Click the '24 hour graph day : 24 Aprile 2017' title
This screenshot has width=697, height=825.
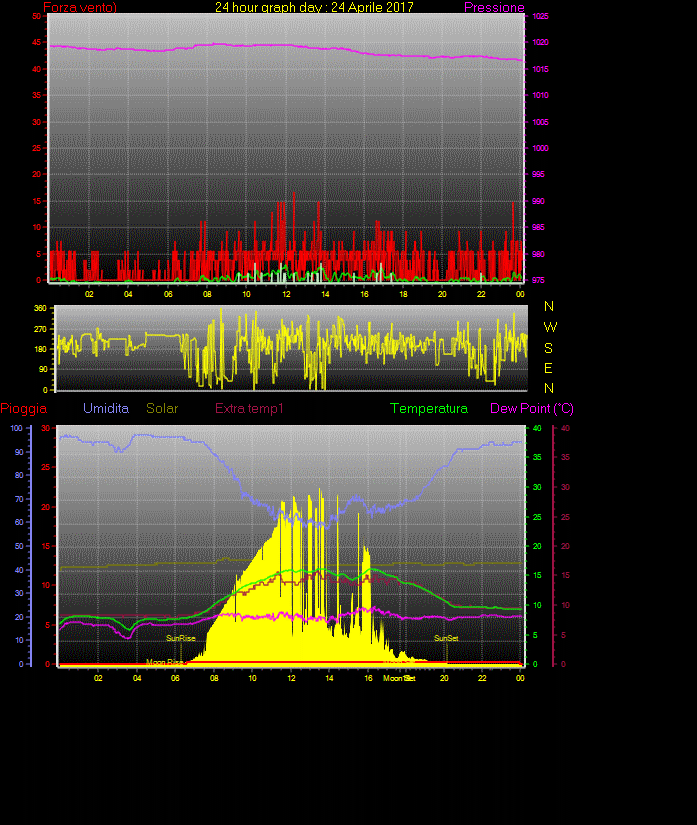tap(314, 7)
